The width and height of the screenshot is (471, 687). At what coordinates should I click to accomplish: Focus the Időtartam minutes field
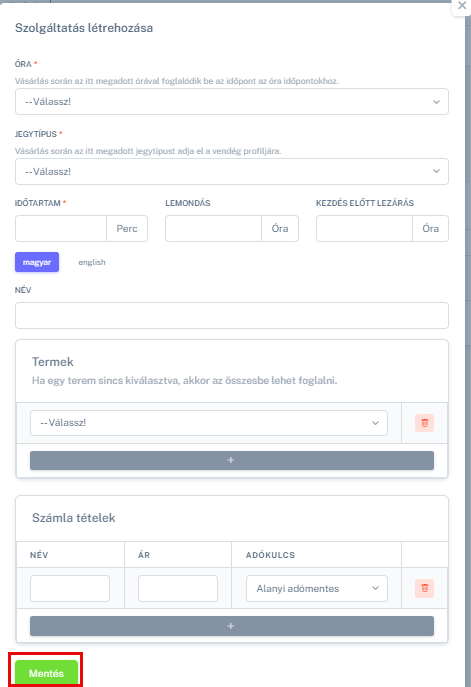click(61, 228)
